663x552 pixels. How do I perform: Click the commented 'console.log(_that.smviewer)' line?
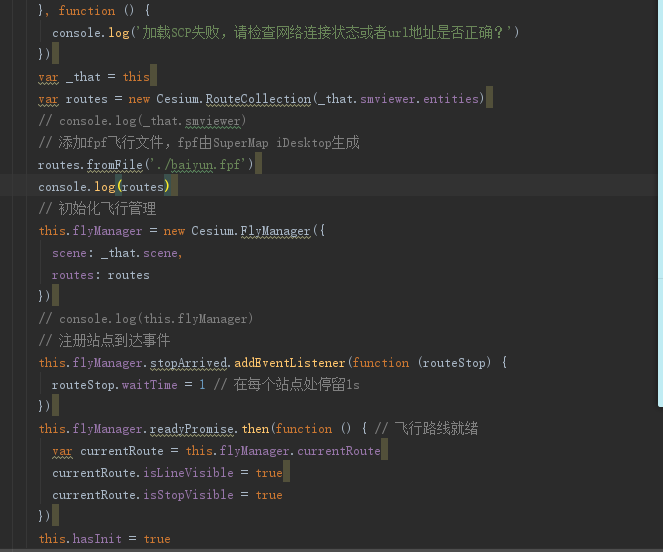point(142,121)
